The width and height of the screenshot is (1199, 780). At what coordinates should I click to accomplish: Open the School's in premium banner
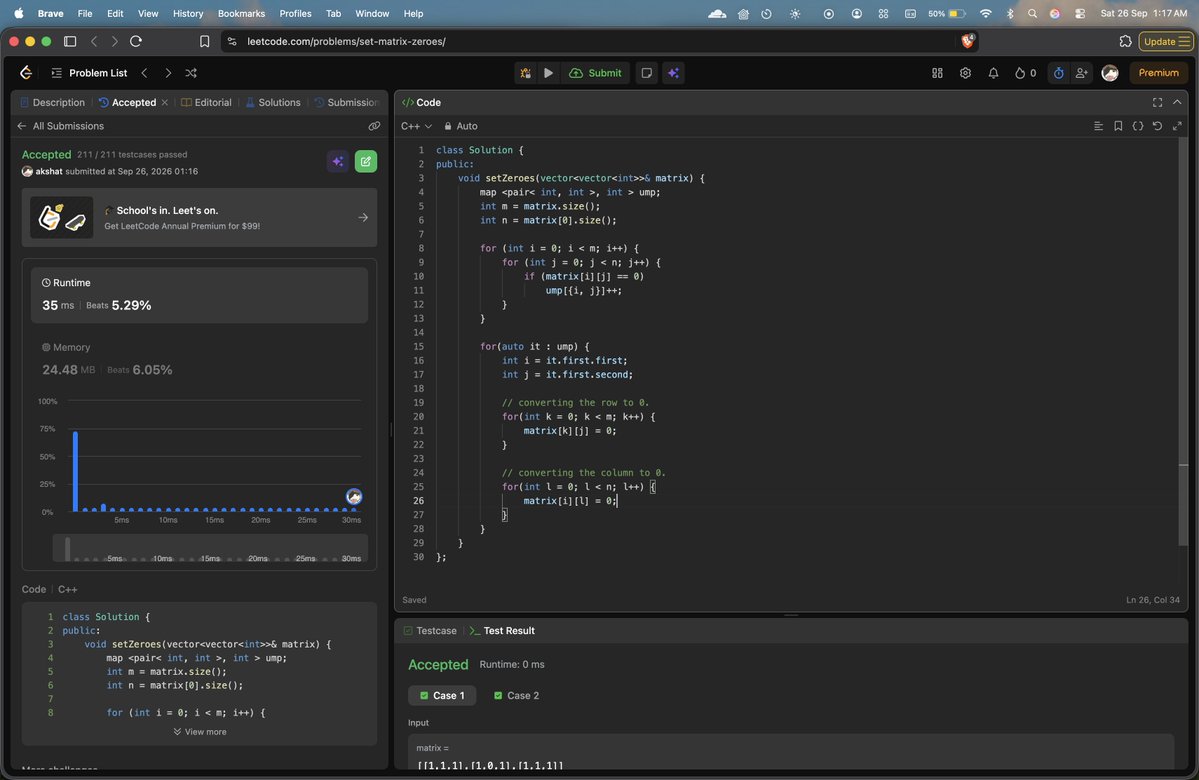tap(200, 217)
